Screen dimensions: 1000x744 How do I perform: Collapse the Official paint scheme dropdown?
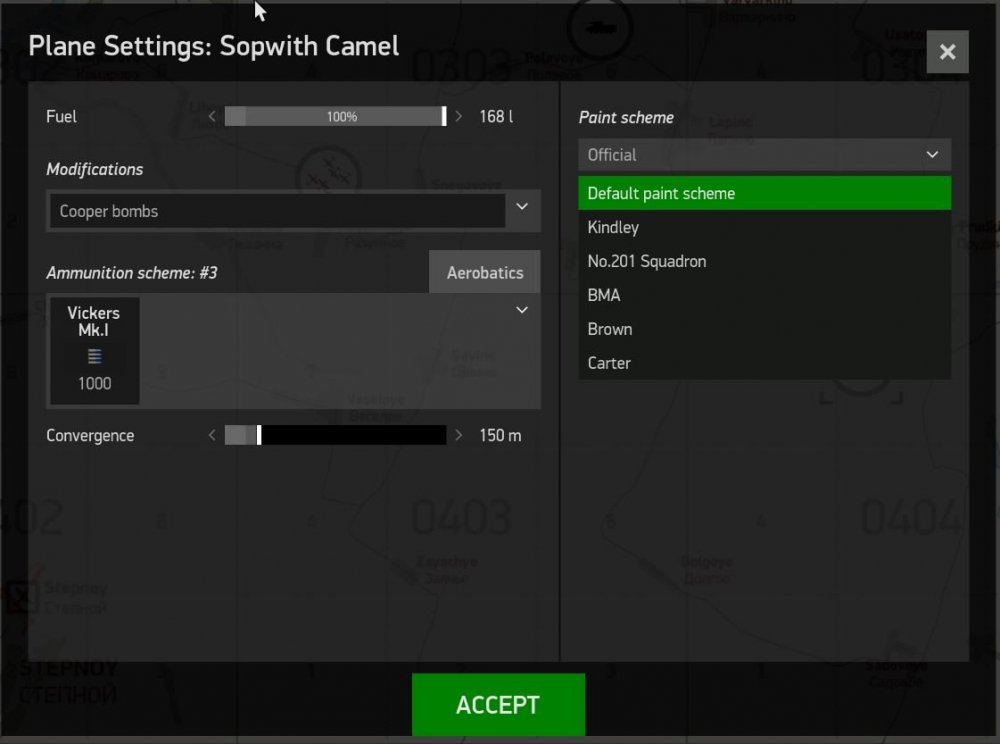coord(931,155)
